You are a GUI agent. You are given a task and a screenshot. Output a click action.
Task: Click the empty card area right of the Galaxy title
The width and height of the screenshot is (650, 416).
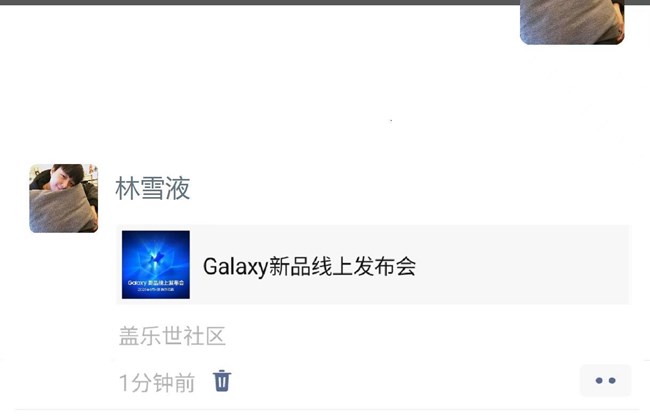pyautogui.click(x=522, y=265)
